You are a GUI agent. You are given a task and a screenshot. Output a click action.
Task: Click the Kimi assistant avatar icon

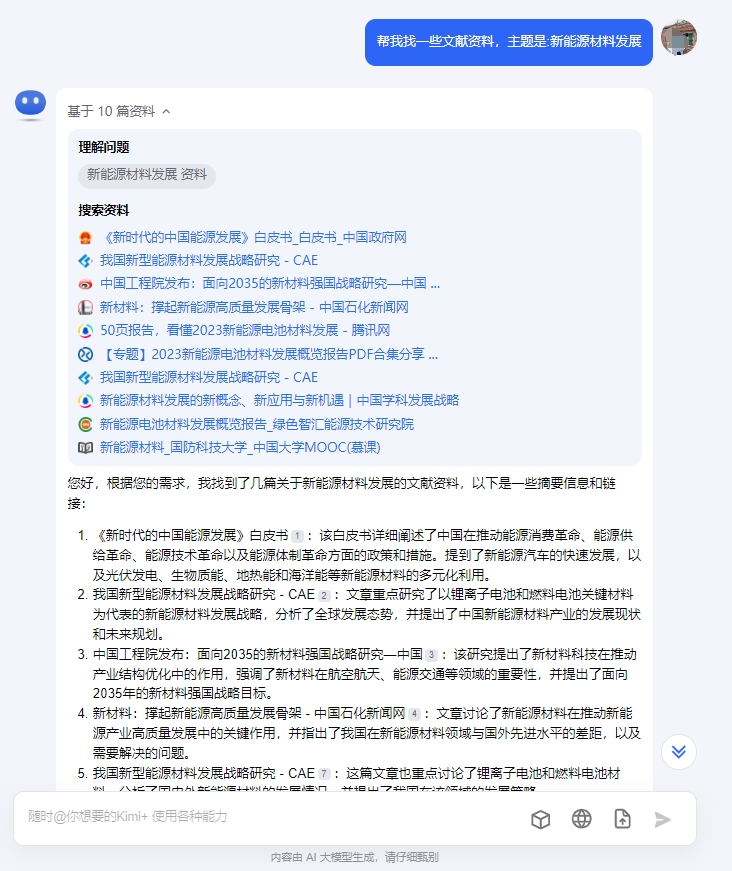coord(31,104)
